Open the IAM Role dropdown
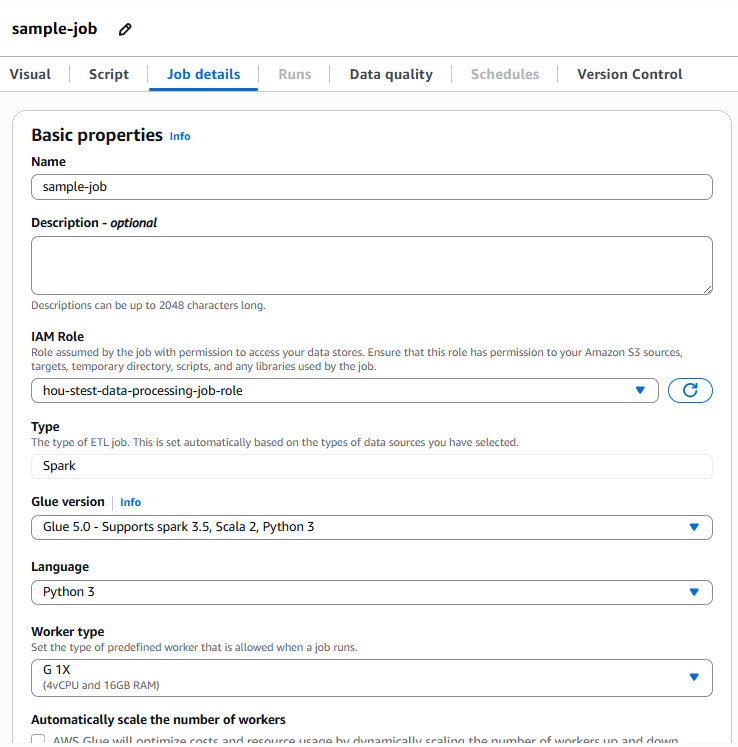The width and height of the screenshot is (738, 747). pos(344,391)
